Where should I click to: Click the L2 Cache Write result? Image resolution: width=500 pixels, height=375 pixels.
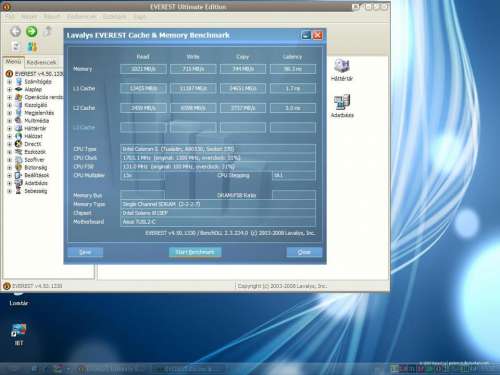193,108
